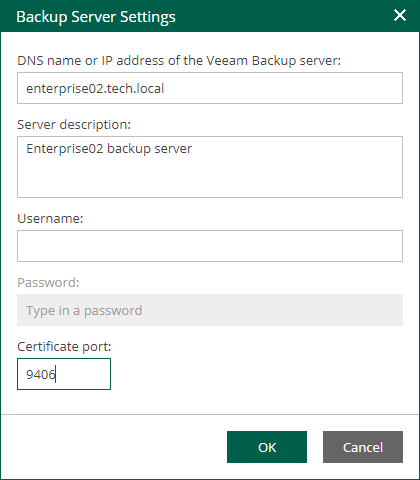This screenshot has width=420, height=480.
Task: Focus the Server description text area
Action: 210,167
